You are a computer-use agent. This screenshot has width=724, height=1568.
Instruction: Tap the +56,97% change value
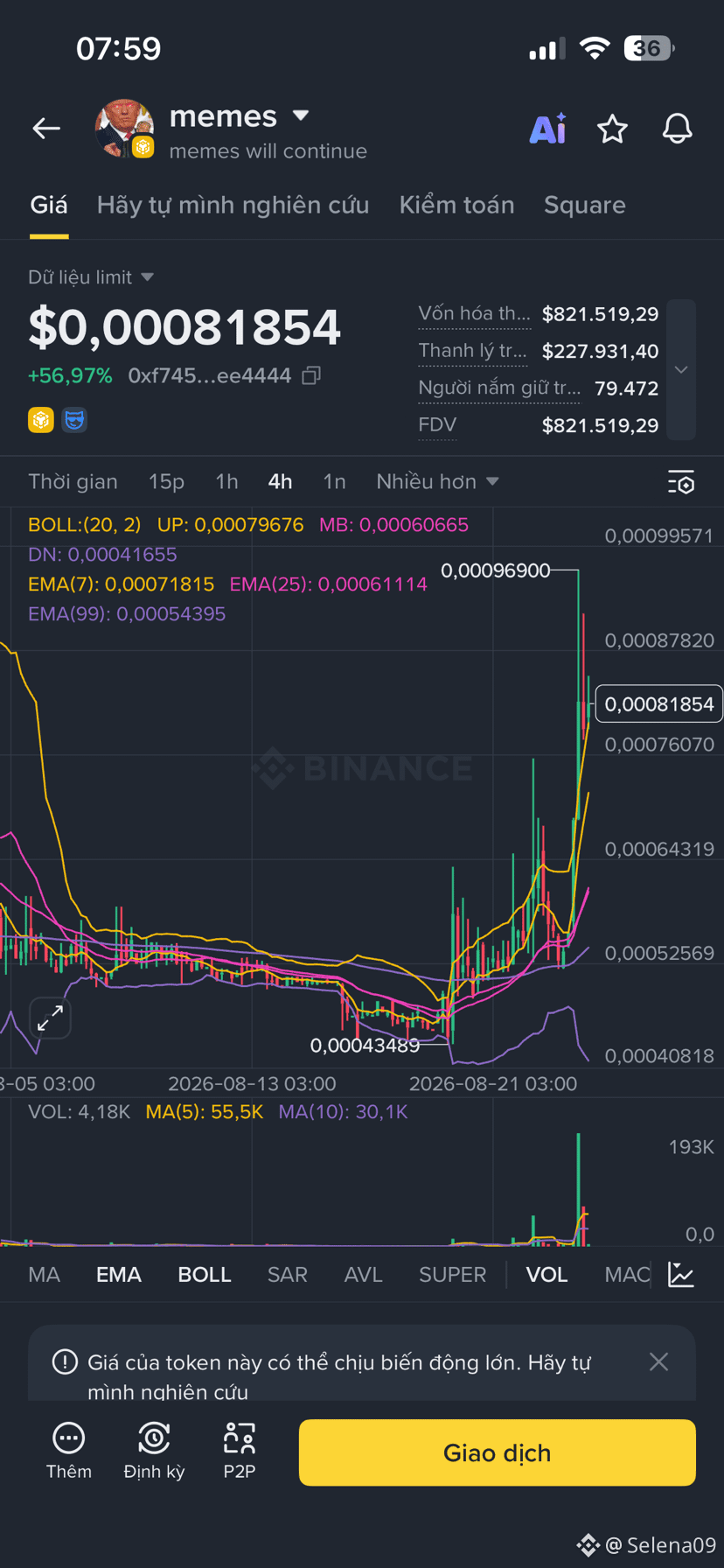tap(70, 375)
